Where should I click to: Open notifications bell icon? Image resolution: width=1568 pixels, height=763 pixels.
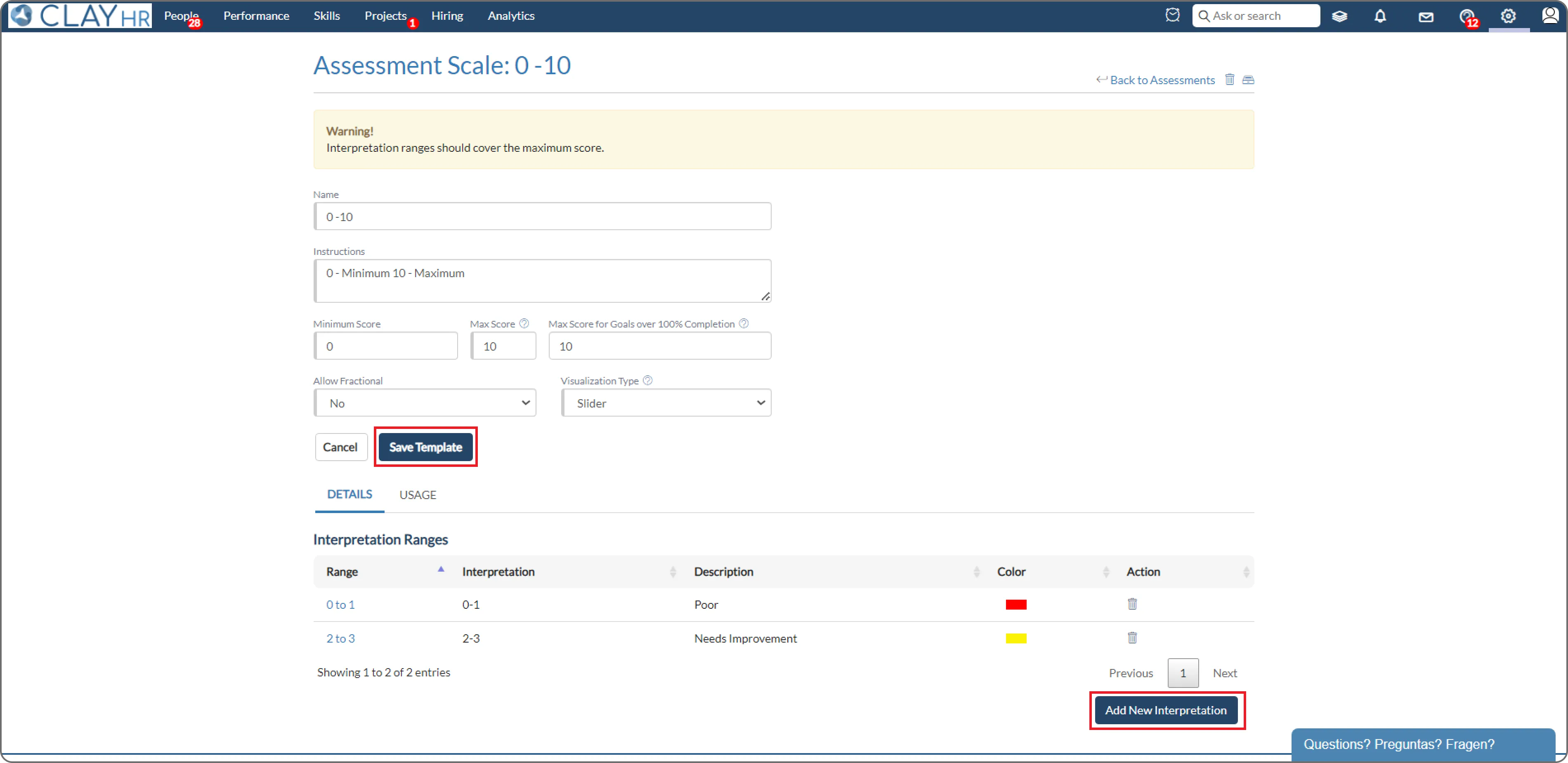click(x=1380, y=16)
